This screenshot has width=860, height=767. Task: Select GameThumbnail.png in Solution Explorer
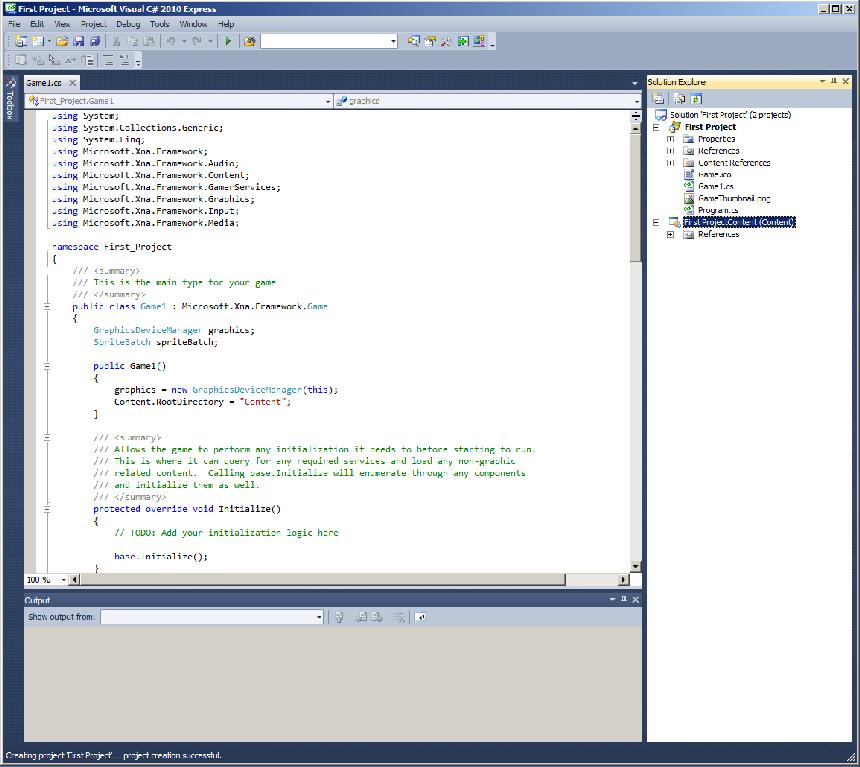734,199
